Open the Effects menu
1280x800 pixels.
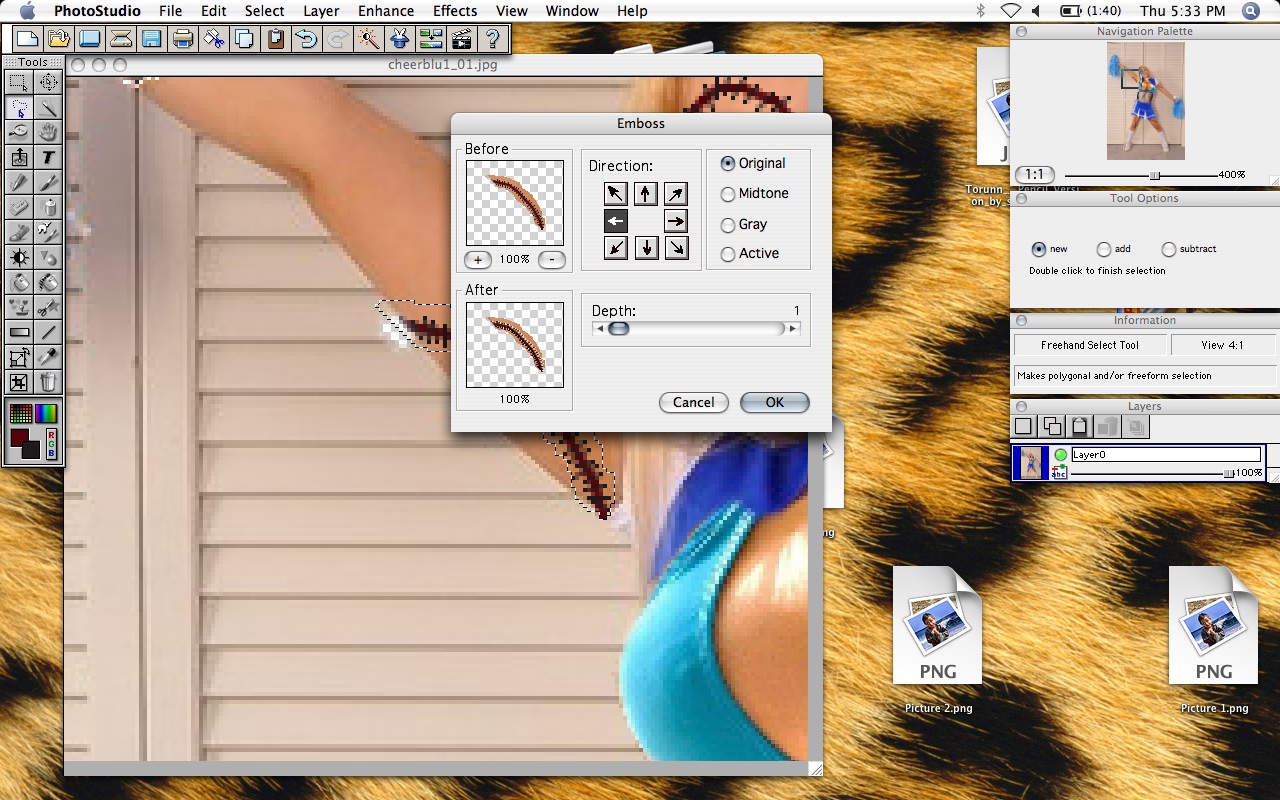point(455,11)
